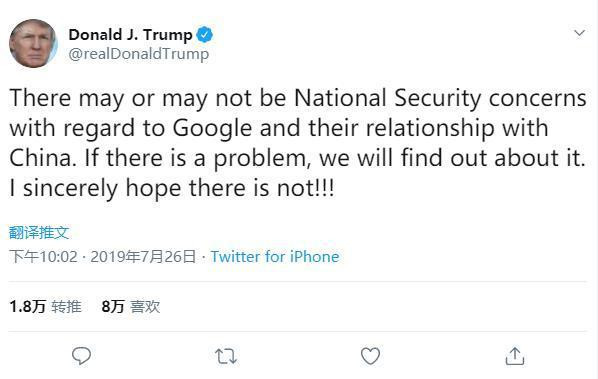Screen dimensions: 598x379
Task: Open the share upload-arrow icon
Action: pos(515,356)
